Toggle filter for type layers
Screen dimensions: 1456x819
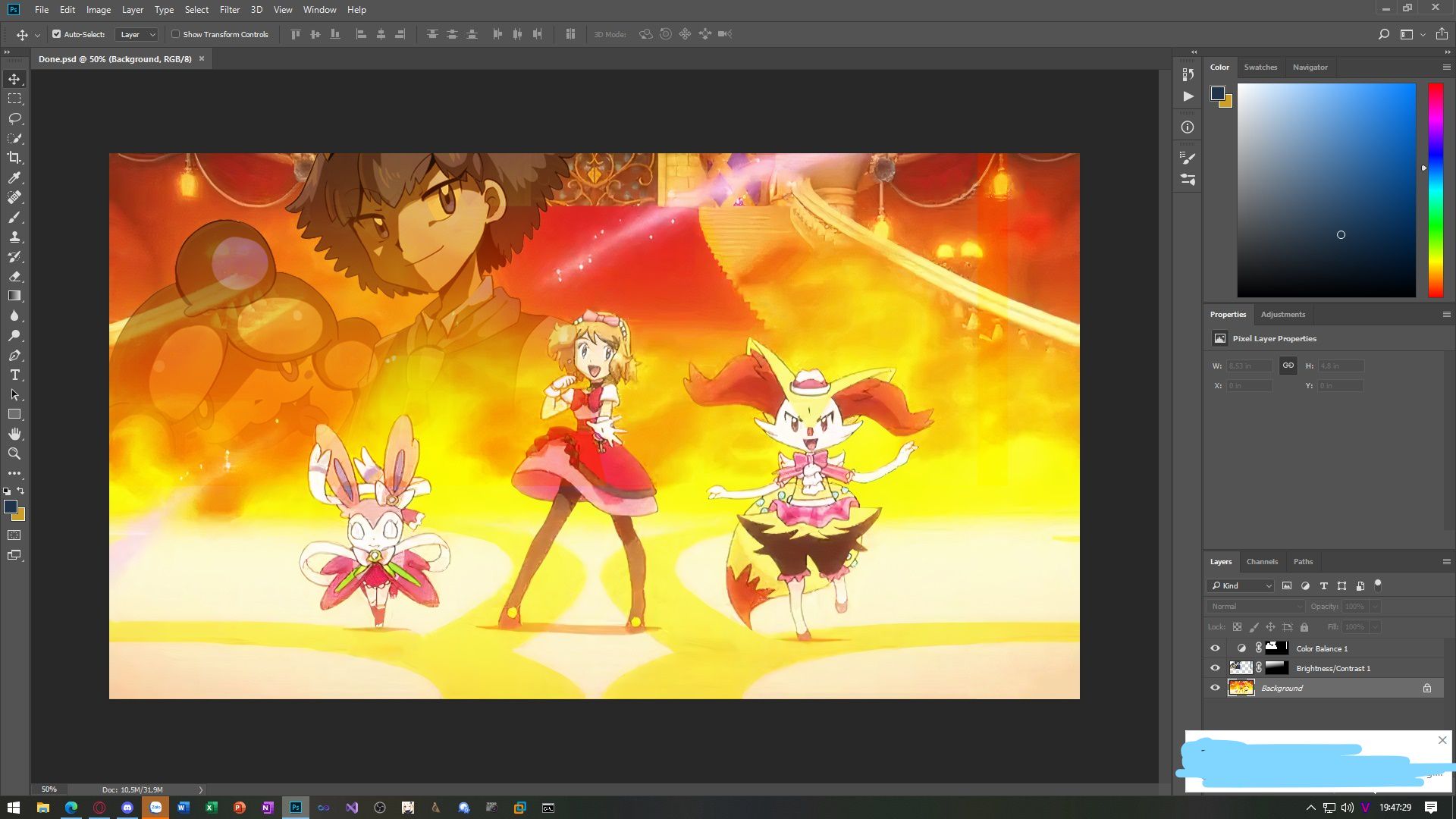[x=1323, y=585]
